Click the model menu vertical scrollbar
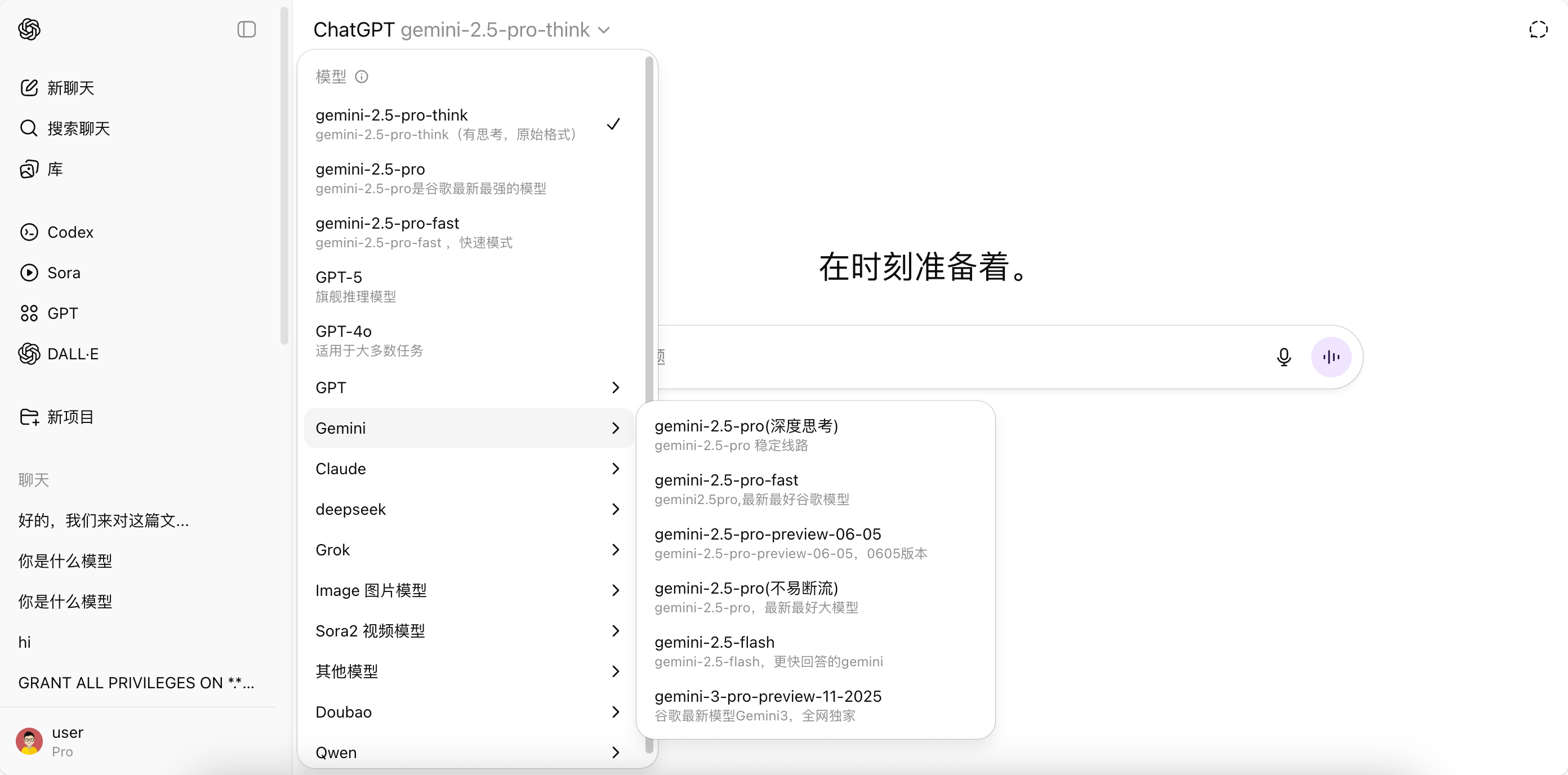The height and width of the screenshot is (775, 1568). [x=649, y=243]
